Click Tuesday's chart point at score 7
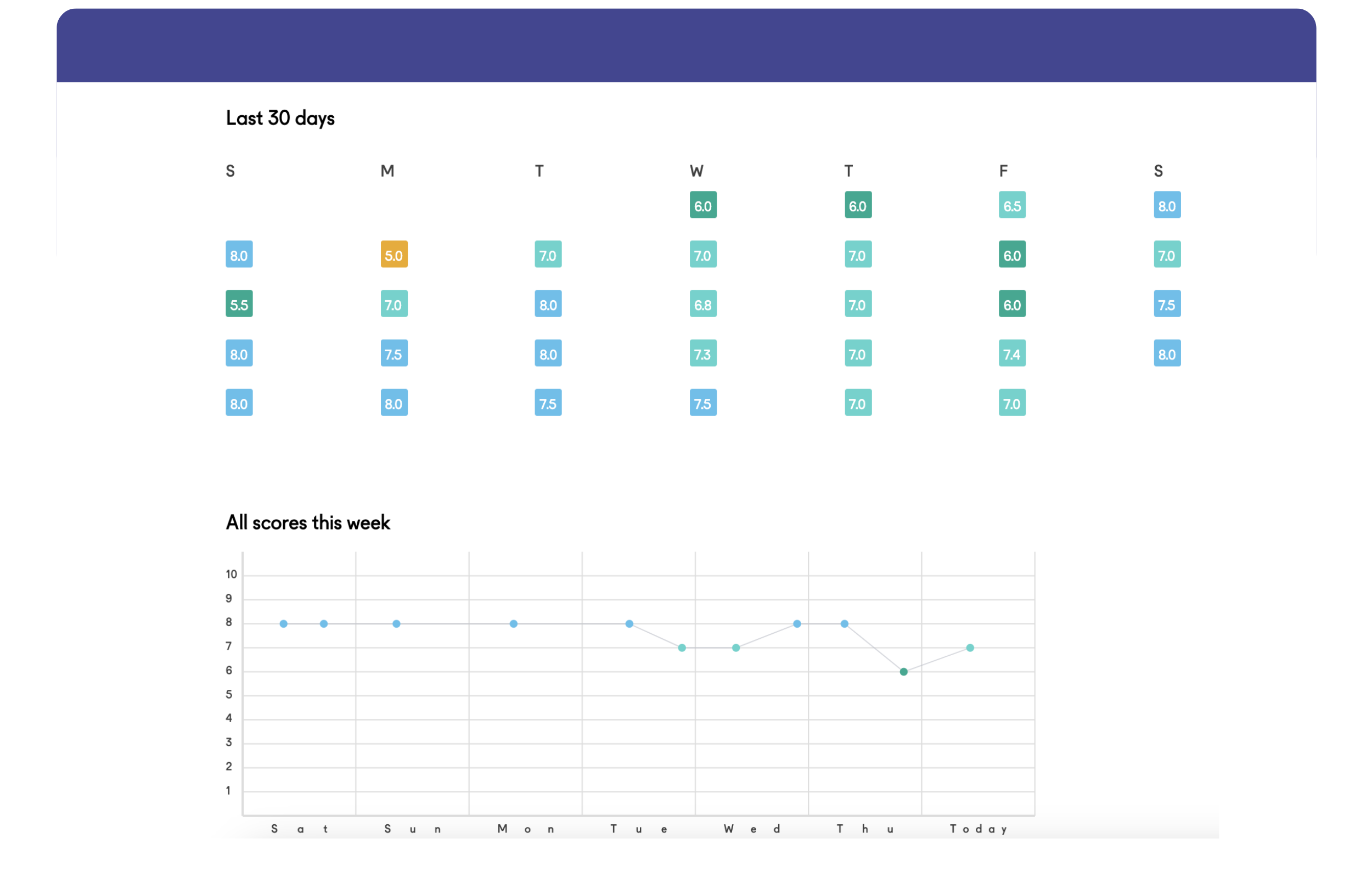1372x878 pixels. (x=681, y=648)
